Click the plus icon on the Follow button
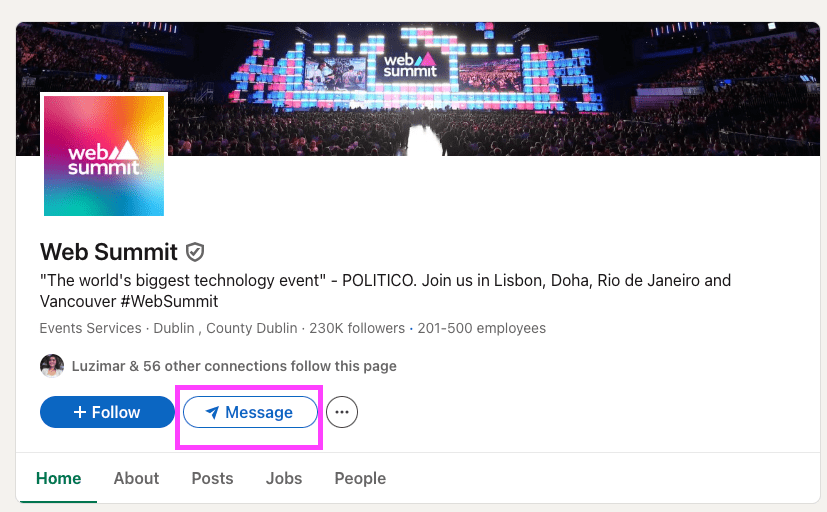The image size is (827, 512). (80, 412)
